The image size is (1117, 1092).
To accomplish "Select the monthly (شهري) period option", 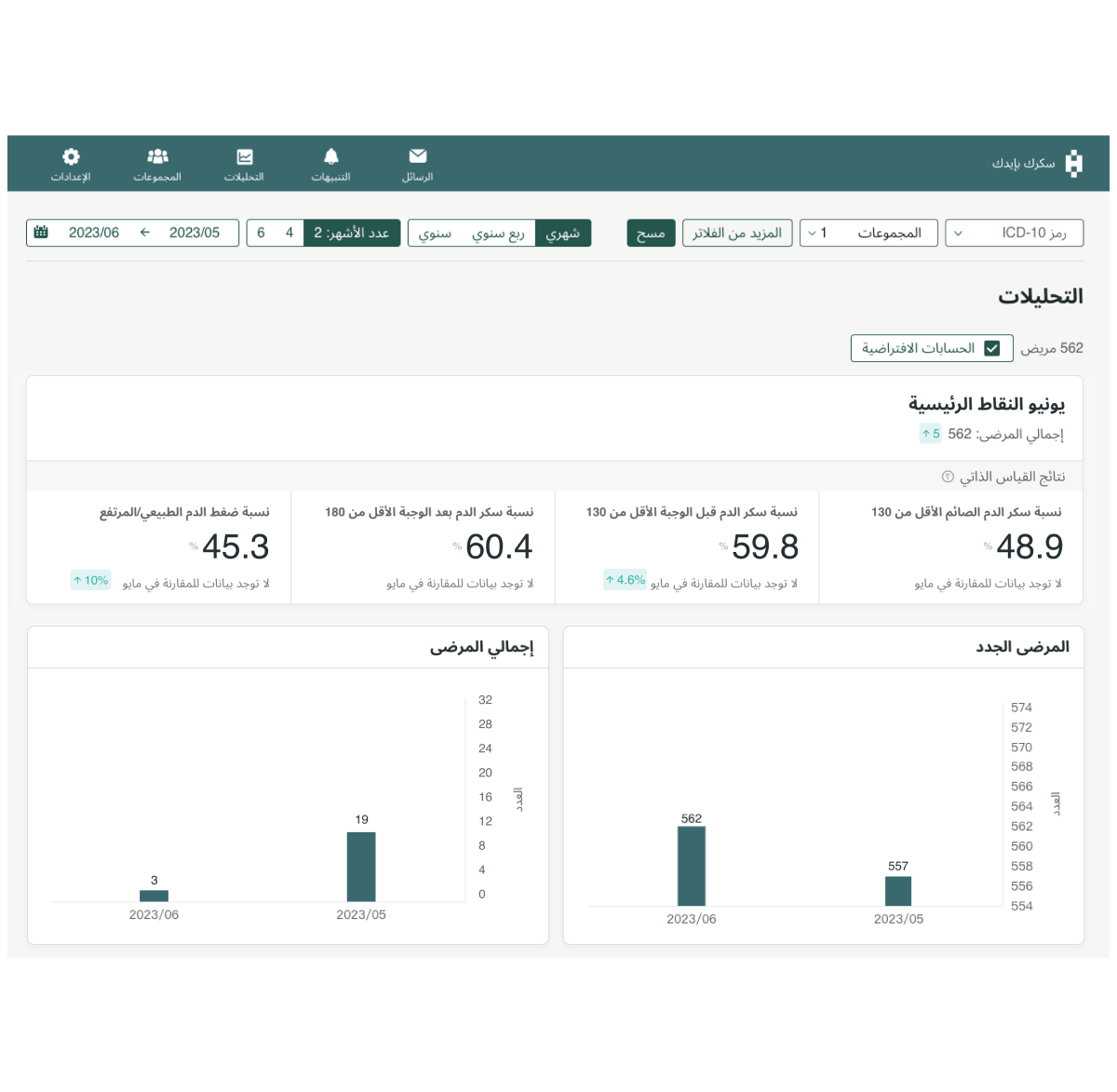I will (563, 233).
